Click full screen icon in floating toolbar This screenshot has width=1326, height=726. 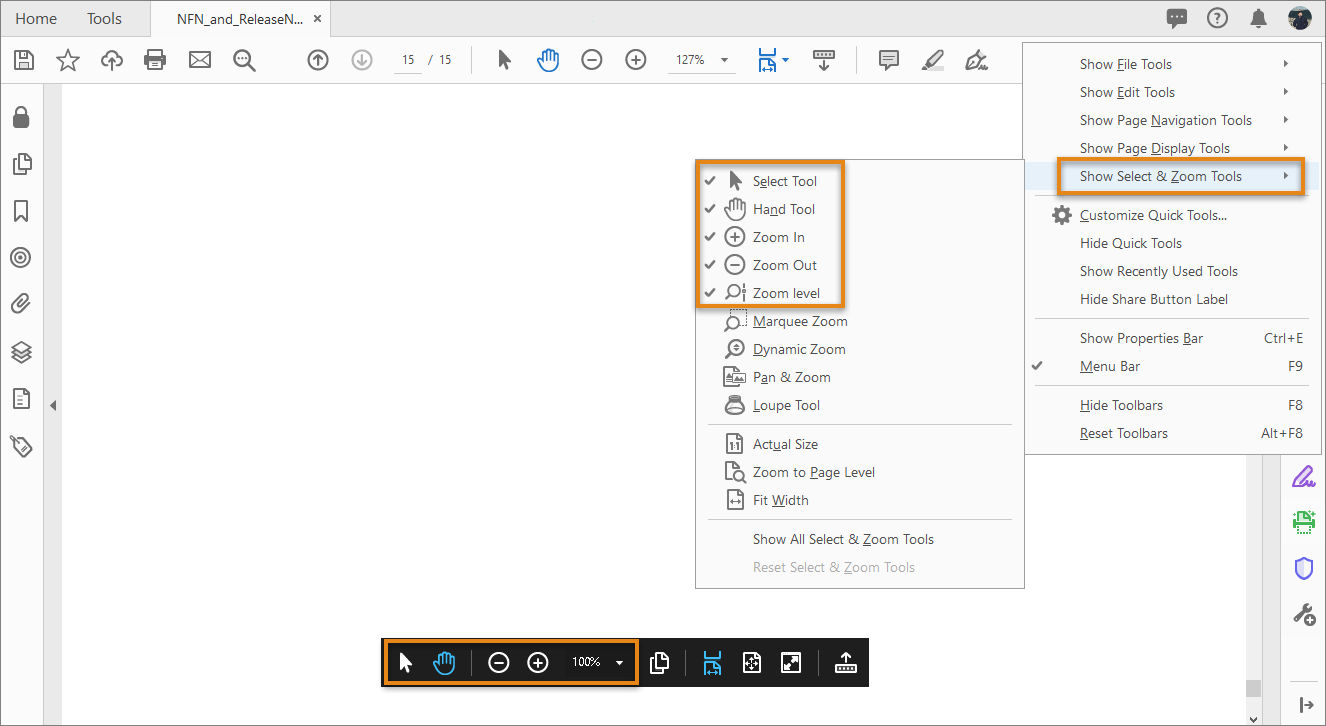point(791,662)
